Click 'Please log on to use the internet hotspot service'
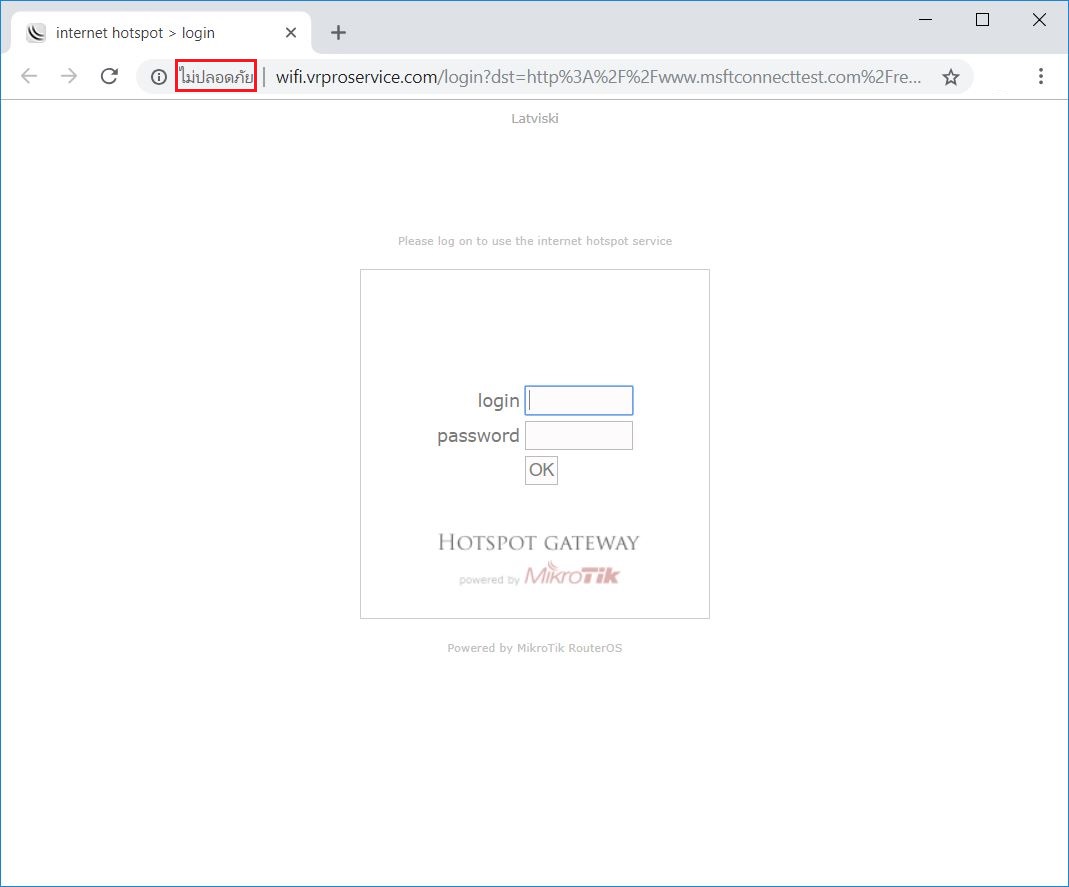The width and height of the screenshot is (1069, 887). point(535,241)
